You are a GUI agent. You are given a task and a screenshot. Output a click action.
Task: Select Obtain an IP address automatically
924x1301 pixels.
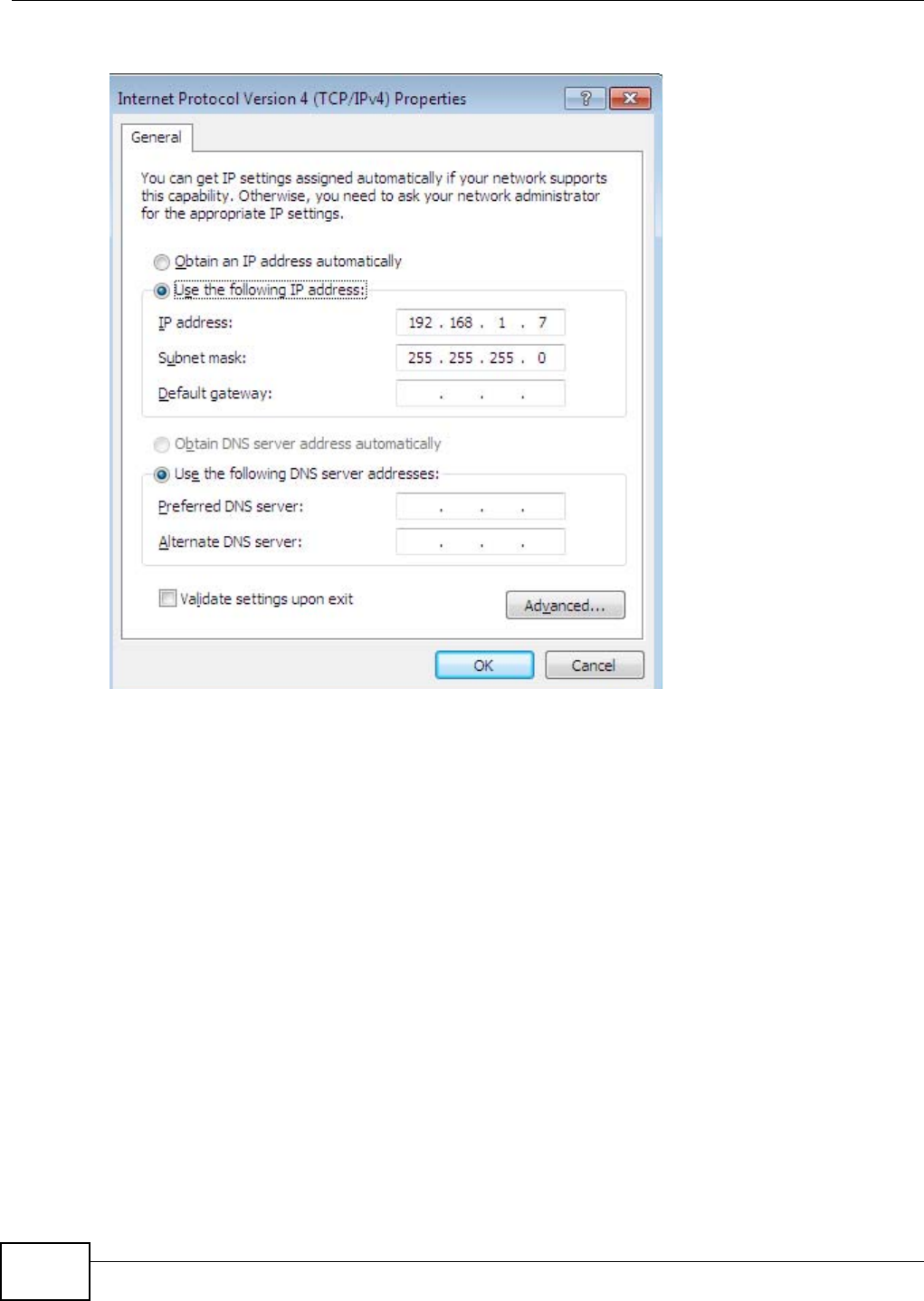162,263
